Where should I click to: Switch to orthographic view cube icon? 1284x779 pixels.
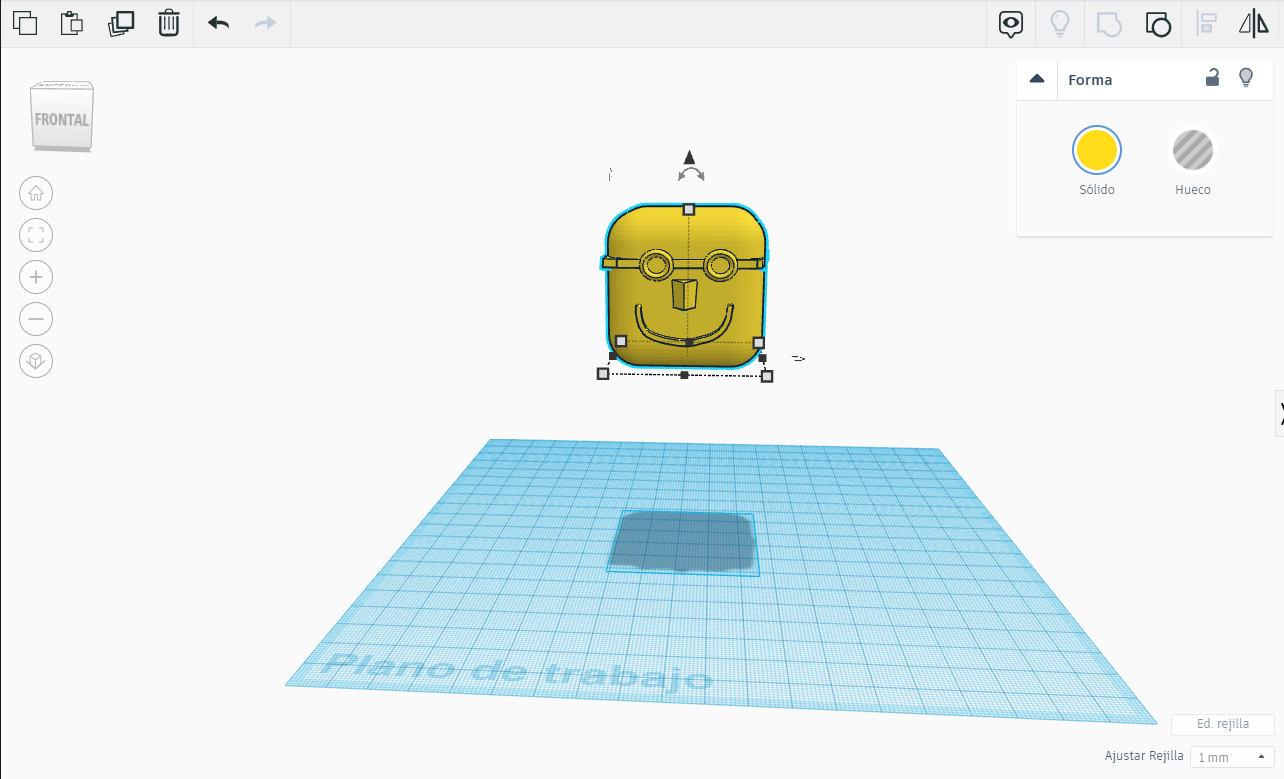coord(36,361)
